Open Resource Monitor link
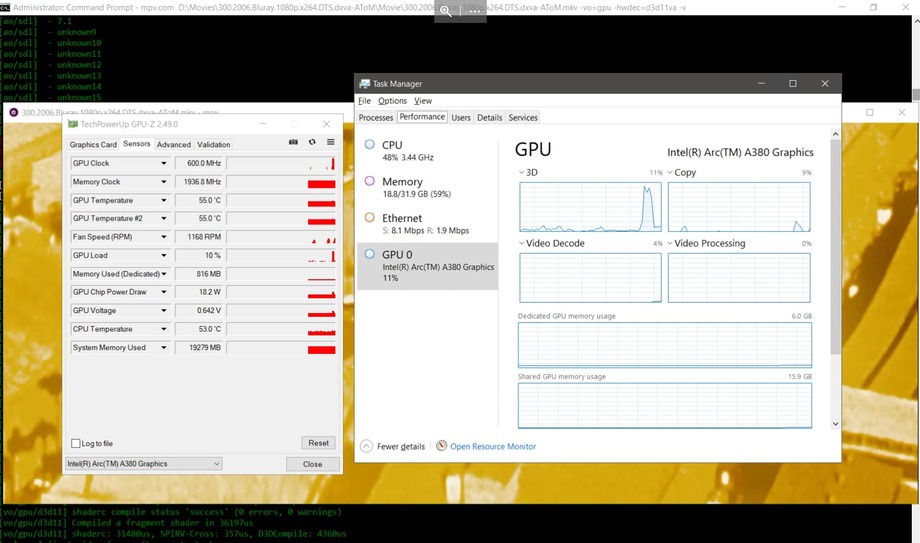Screen dimensions: 920x543 pos(493,446)
